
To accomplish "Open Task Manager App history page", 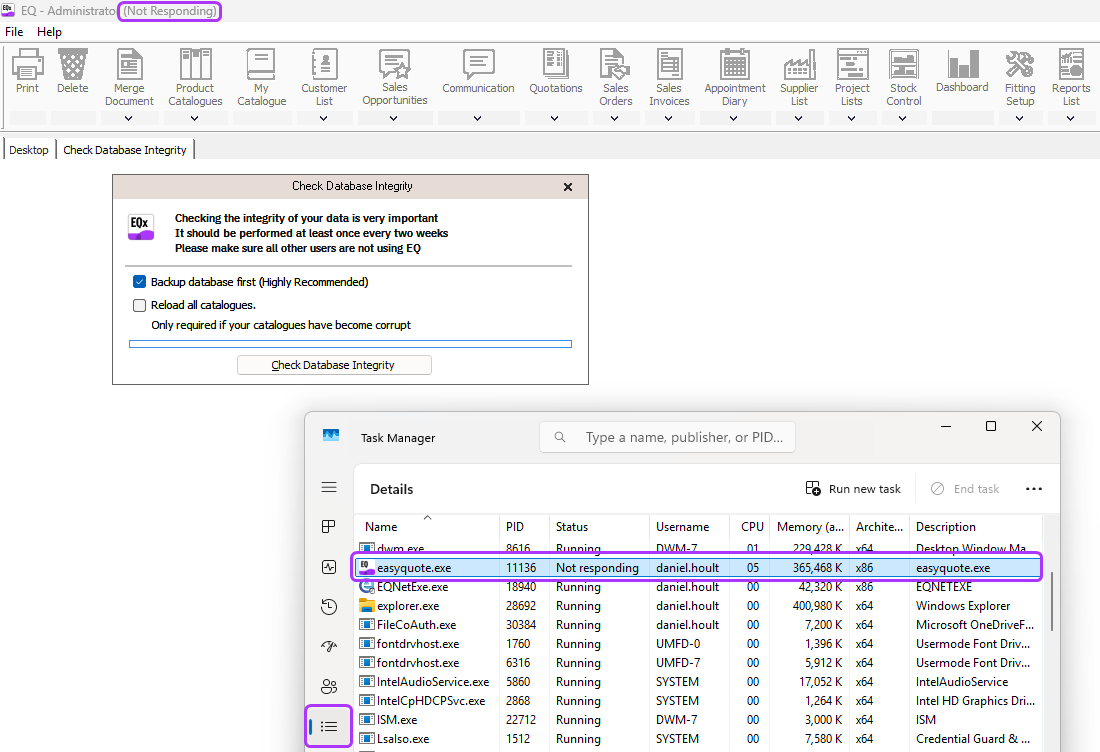I will (x=329, y=606).
